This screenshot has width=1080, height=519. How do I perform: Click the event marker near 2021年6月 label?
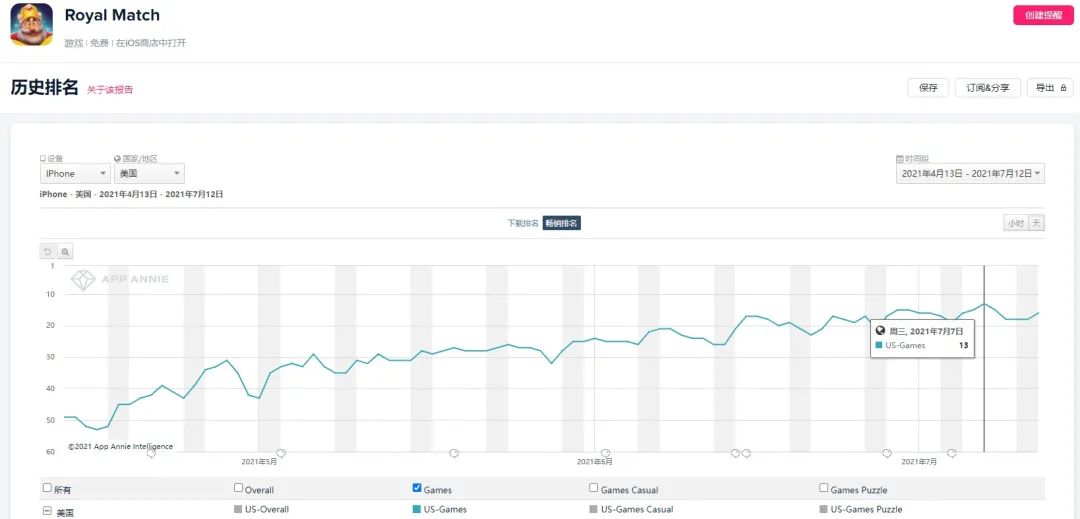point(605,453)
